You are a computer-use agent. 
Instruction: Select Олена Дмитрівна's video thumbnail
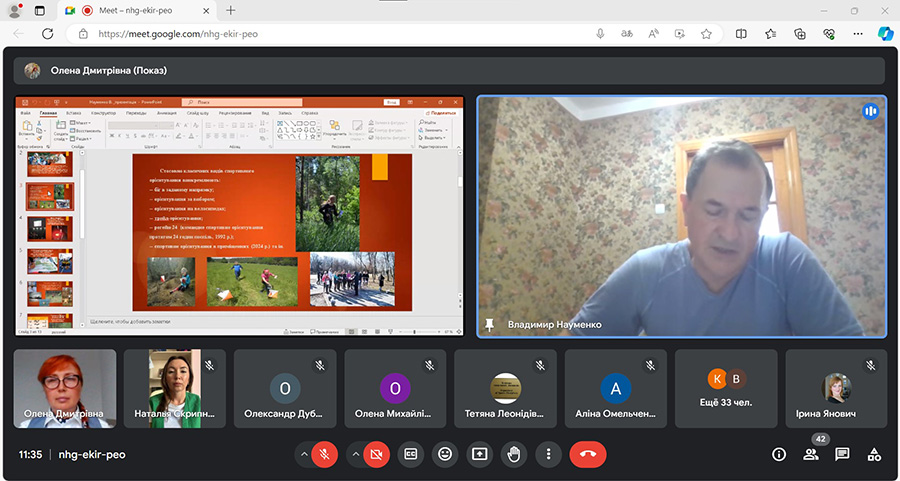point(65,388)
